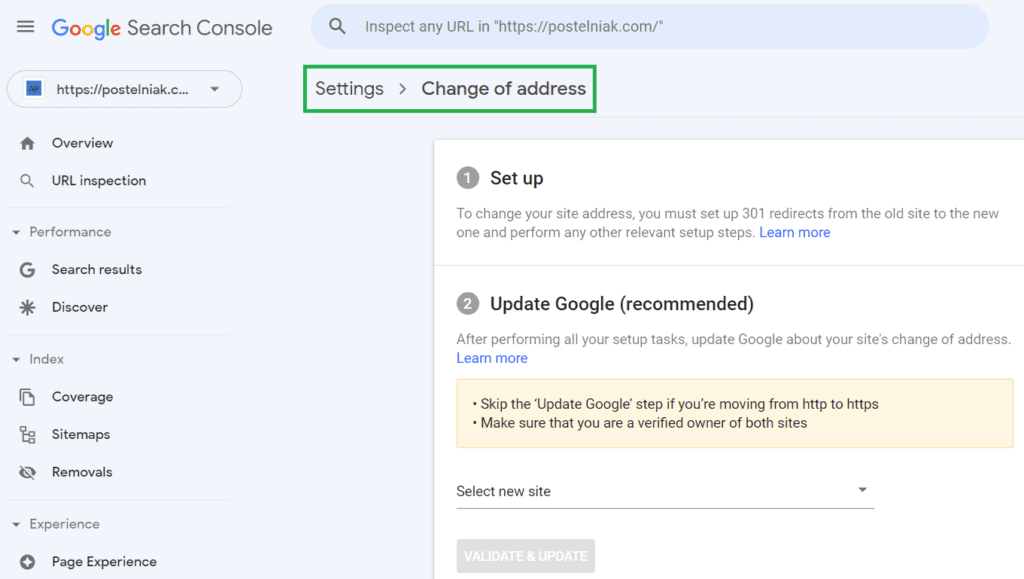Click the Coverage pages icon
Screen dimensions: 1024x579
click(x=27, y=397)
